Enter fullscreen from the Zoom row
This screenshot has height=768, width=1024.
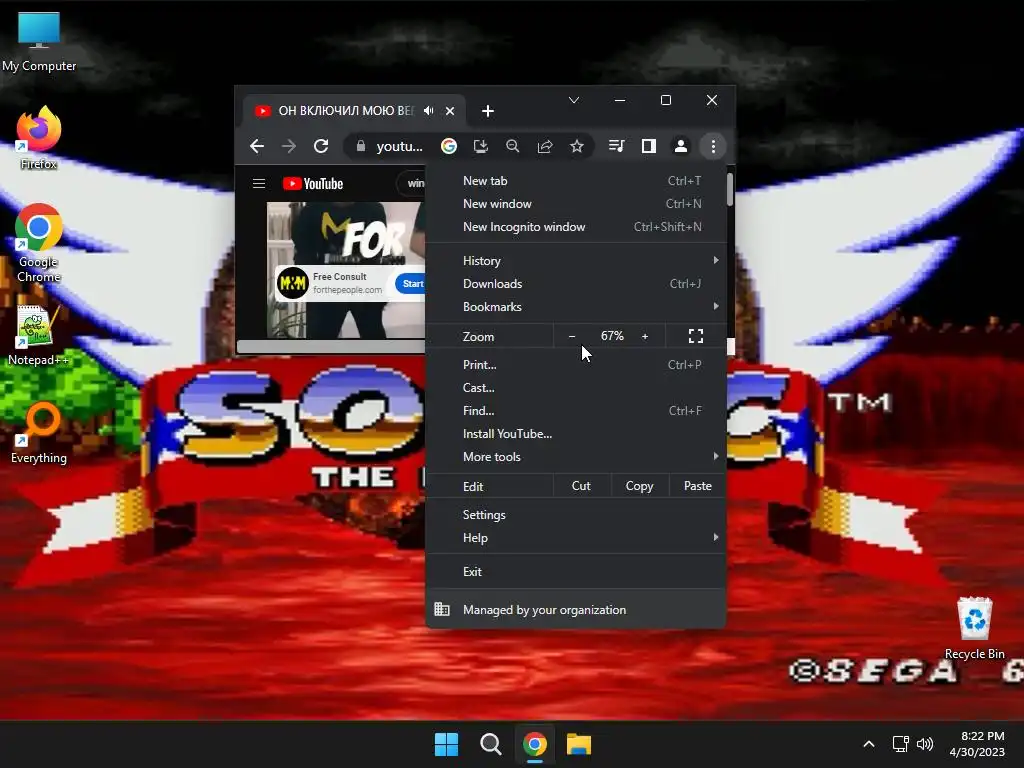pyautogui.click(x=696, y=336)
